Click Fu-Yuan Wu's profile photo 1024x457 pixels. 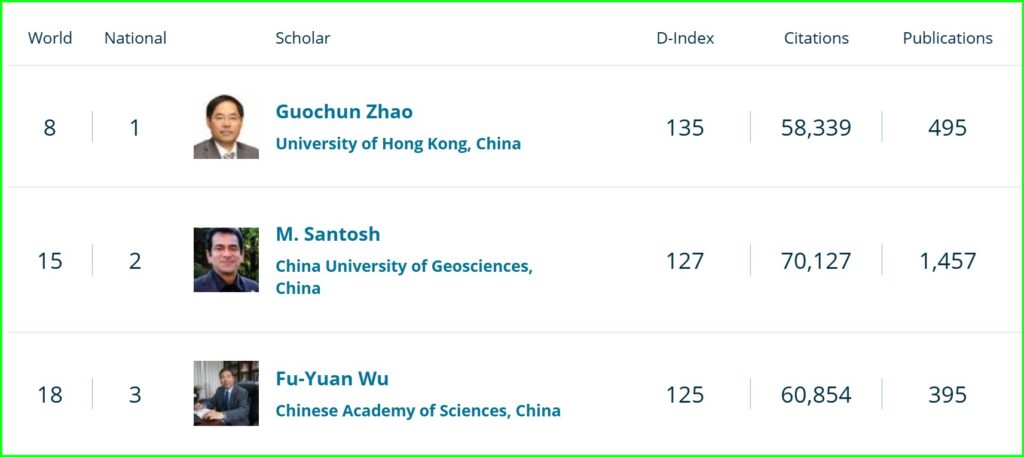point(226,393)
